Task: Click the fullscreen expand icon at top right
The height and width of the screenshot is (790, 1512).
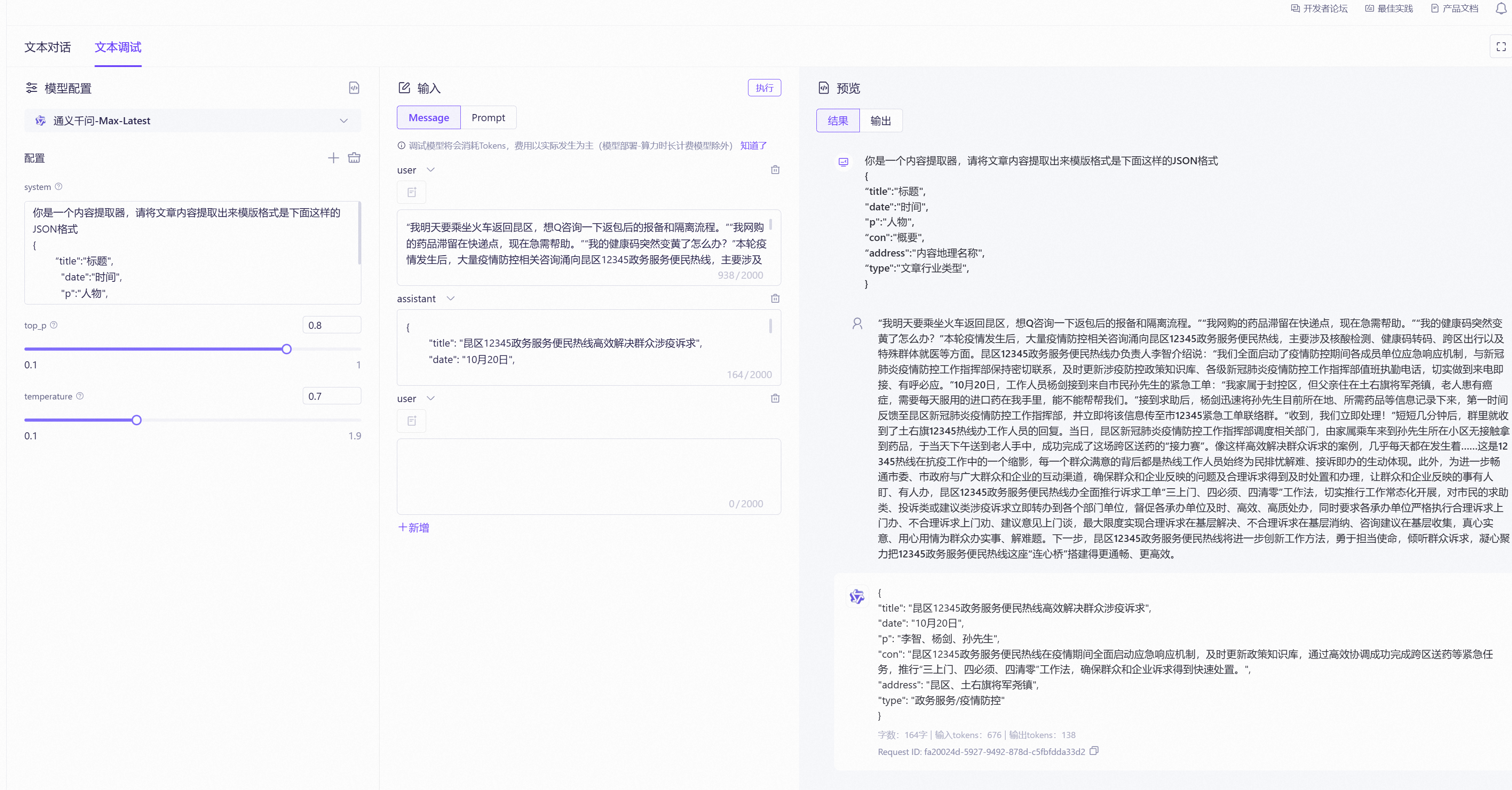Action: point(1501,47)
